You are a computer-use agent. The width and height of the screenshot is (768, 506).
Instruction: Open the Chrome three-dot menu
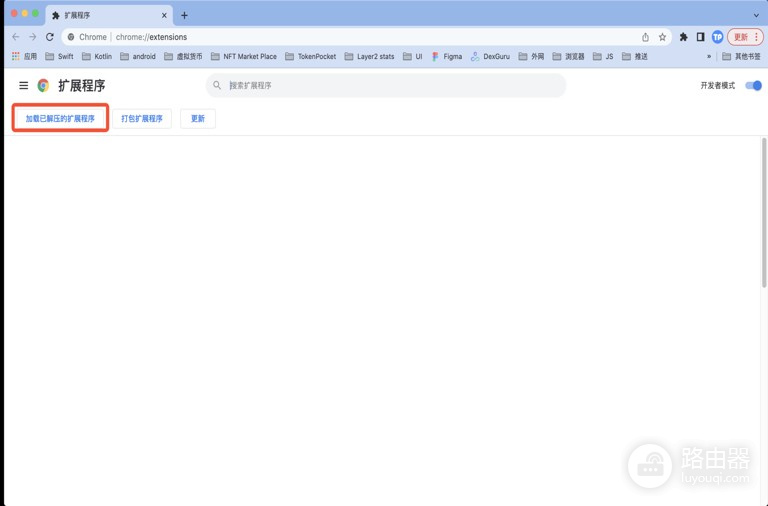click(757, 37)
